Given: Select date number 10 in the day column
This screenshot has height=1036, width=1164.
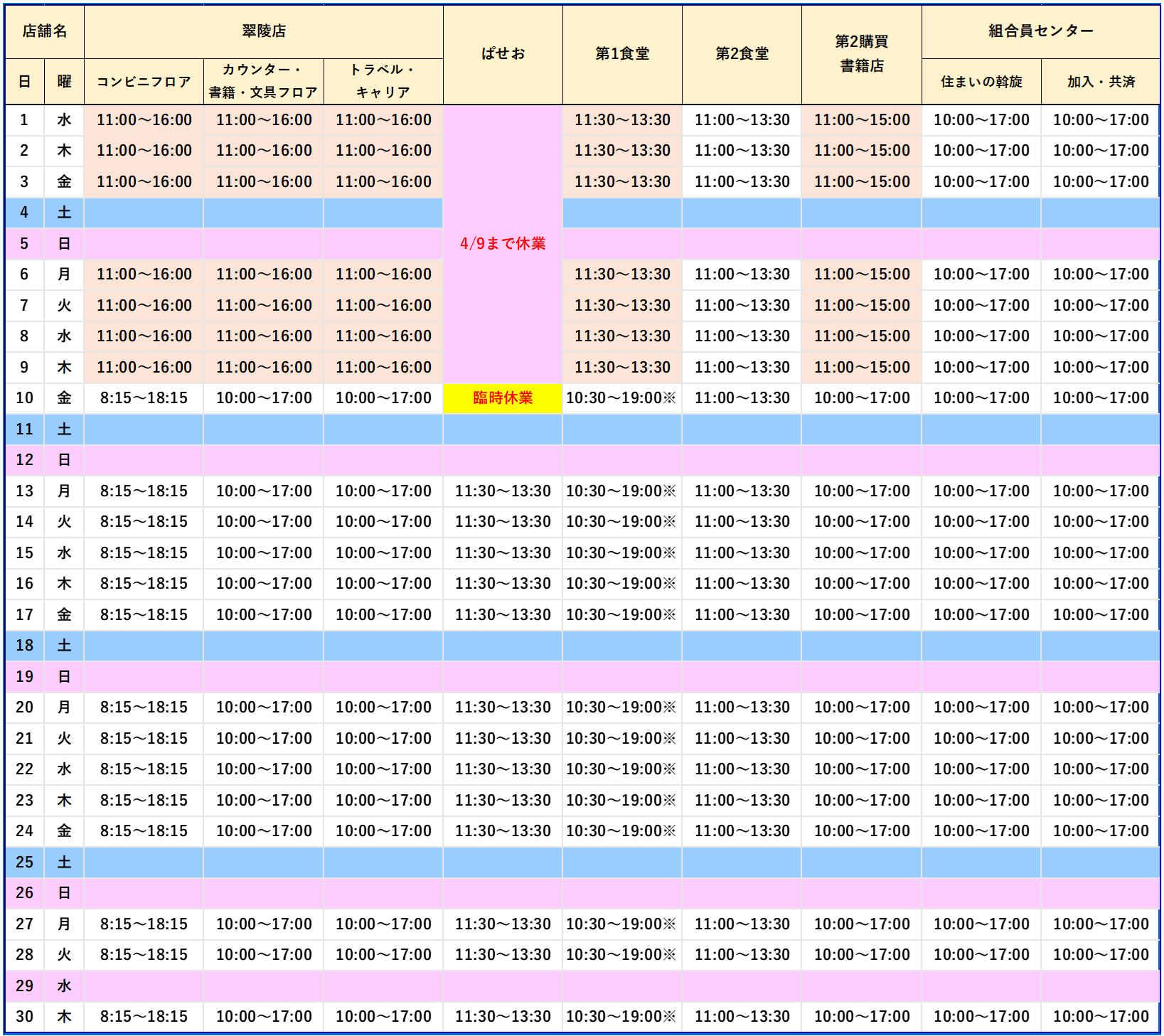Looking at the screenshot, I should [x=24, y=398].
